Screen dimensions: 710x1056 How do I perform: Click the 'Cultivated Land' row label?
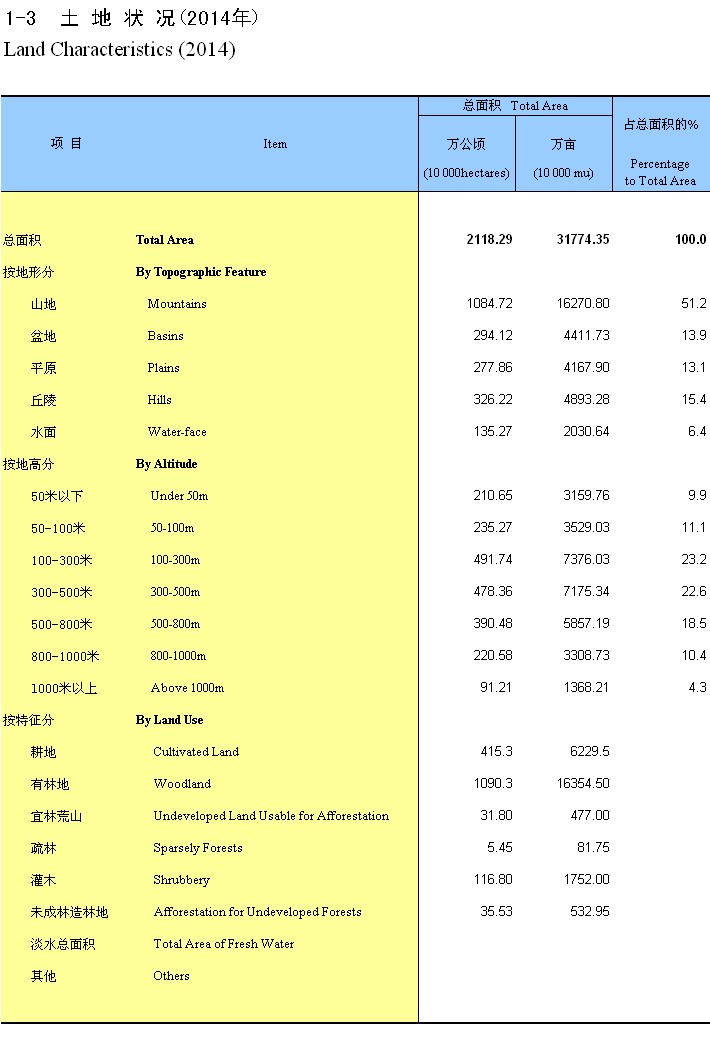pos(196,752)
